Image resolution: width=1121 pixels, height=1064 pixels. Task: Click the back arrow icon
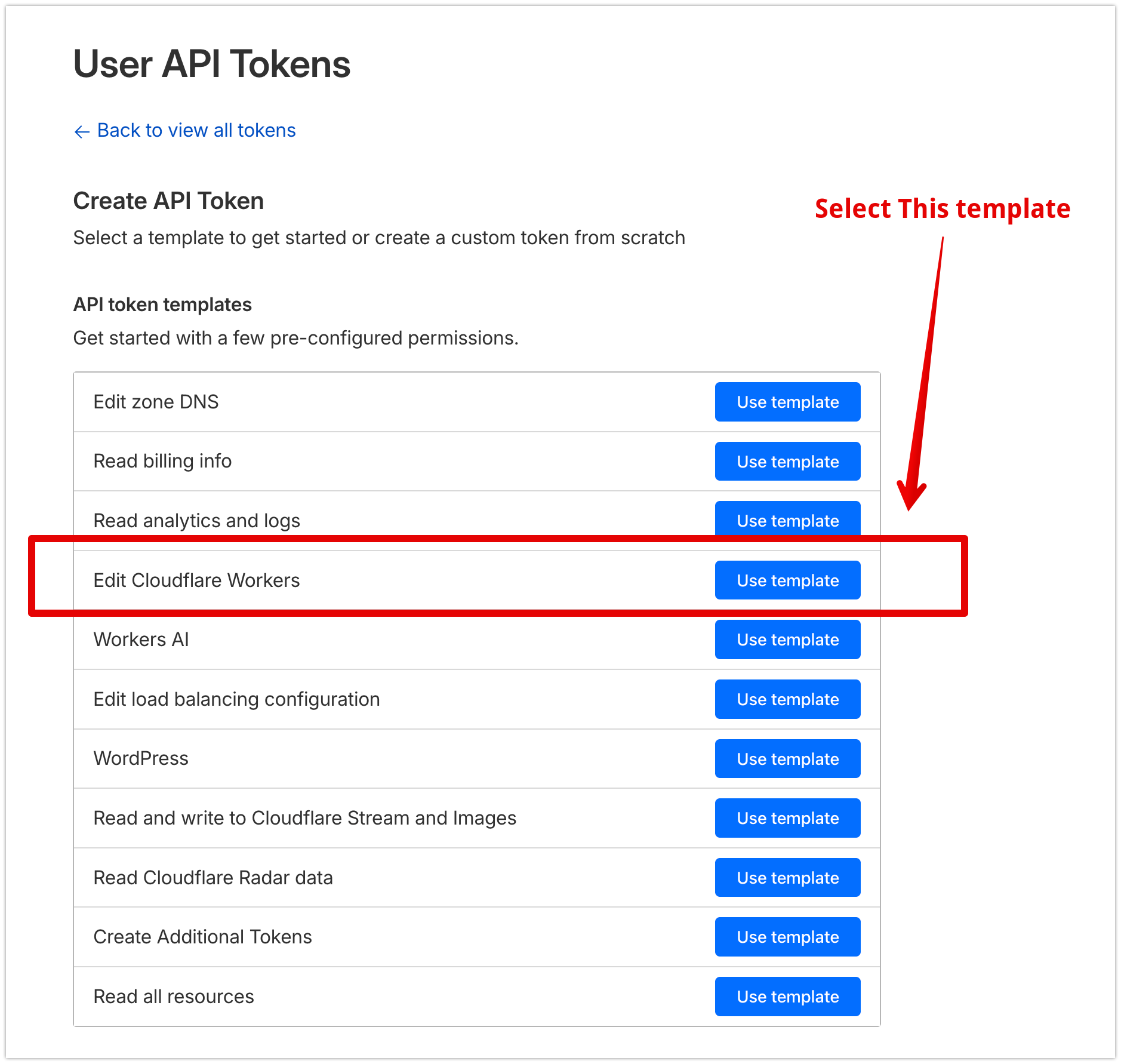[82, 131]
